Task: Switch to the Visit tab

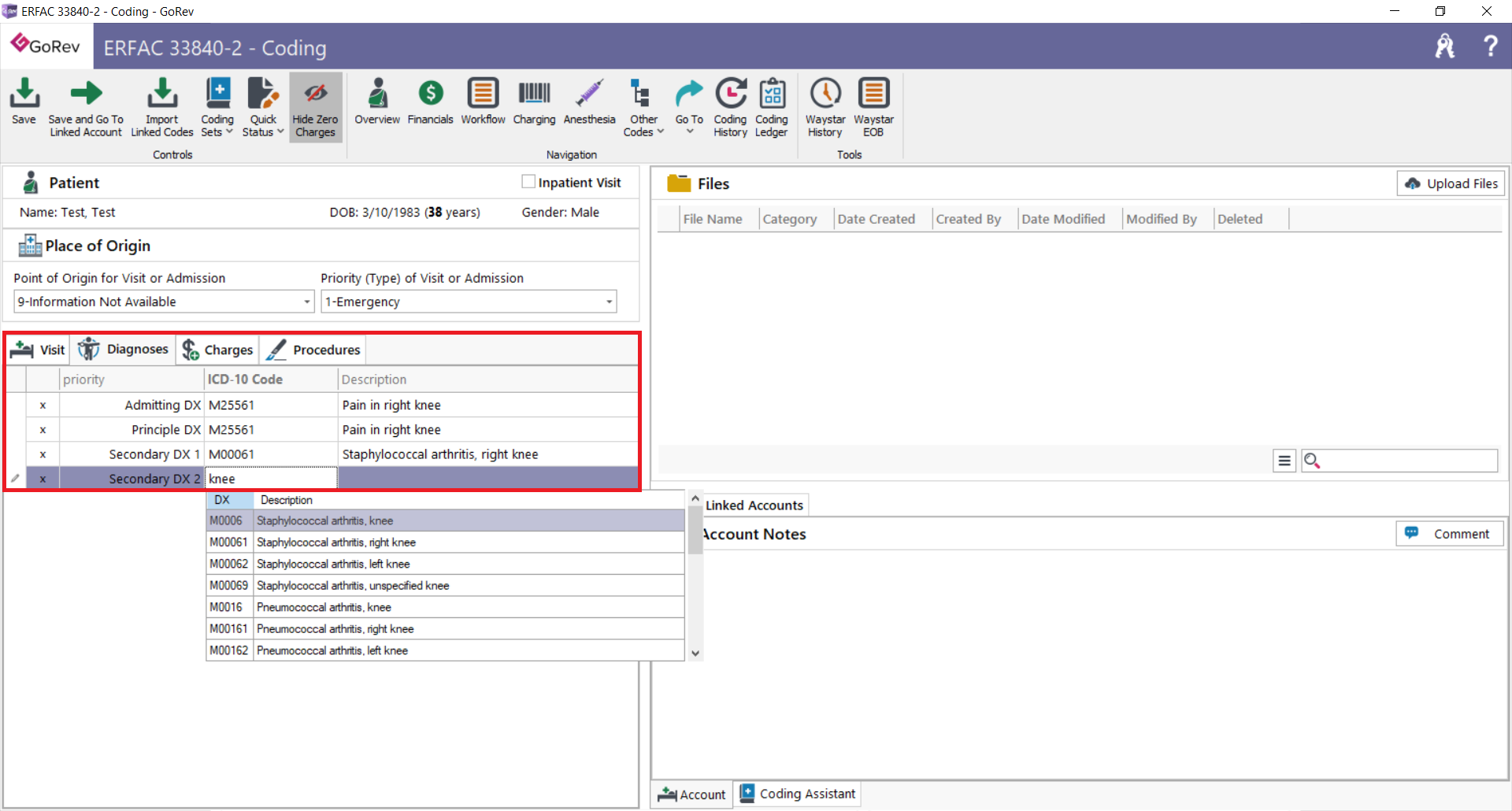Action: [38, 350]
